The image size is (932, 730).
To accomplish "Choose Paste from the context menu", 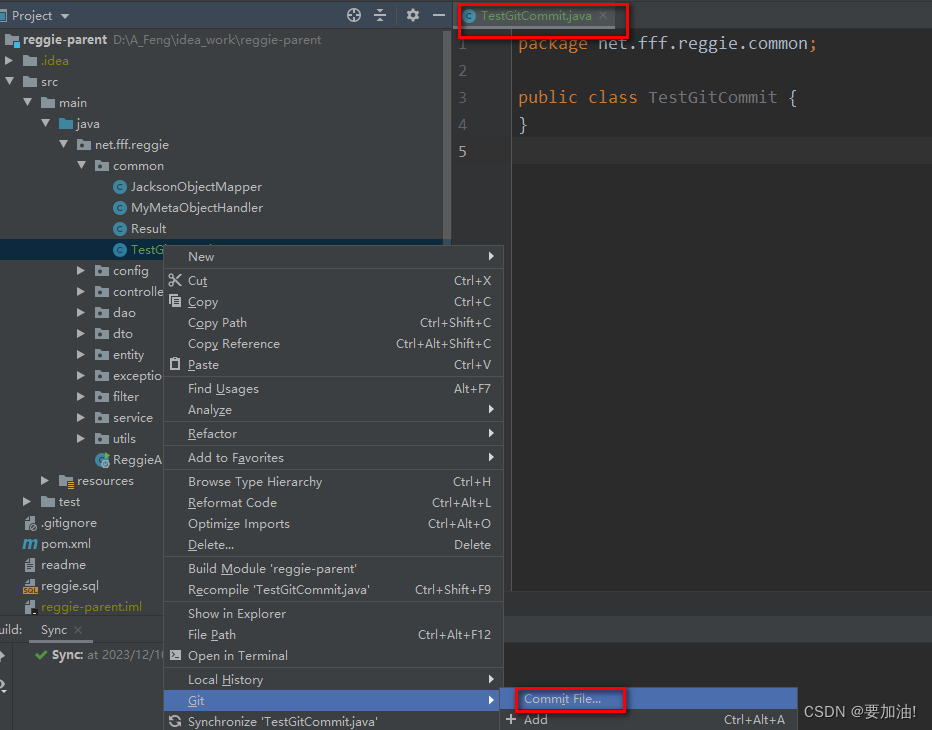I will point(333,364).
